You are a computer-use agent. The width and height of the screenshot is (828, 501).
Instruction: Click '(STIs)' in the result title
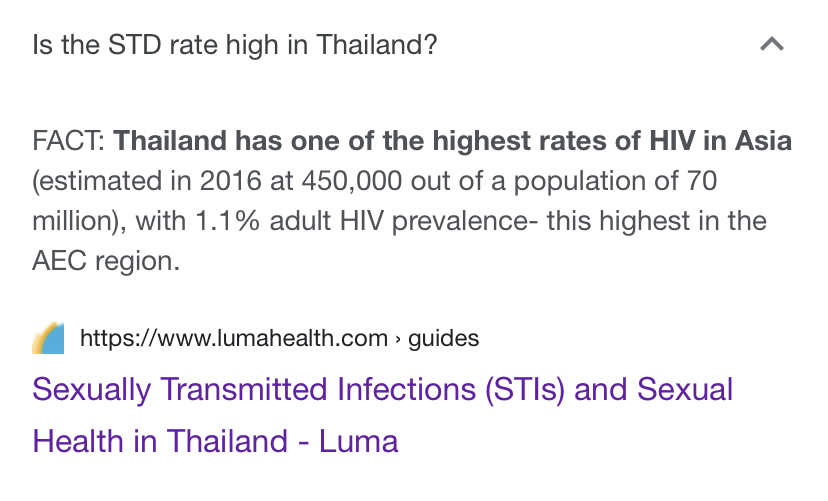(524, 390)
